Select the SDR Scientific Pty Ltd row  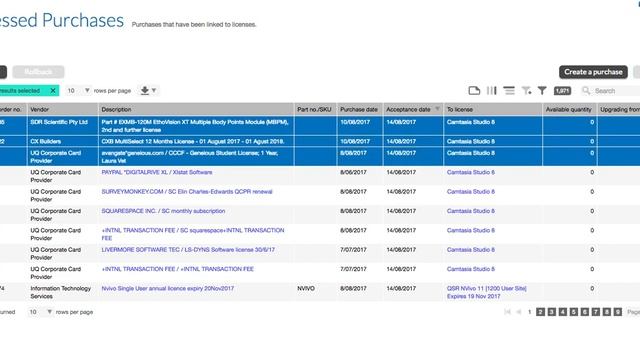tap(320, 126)
